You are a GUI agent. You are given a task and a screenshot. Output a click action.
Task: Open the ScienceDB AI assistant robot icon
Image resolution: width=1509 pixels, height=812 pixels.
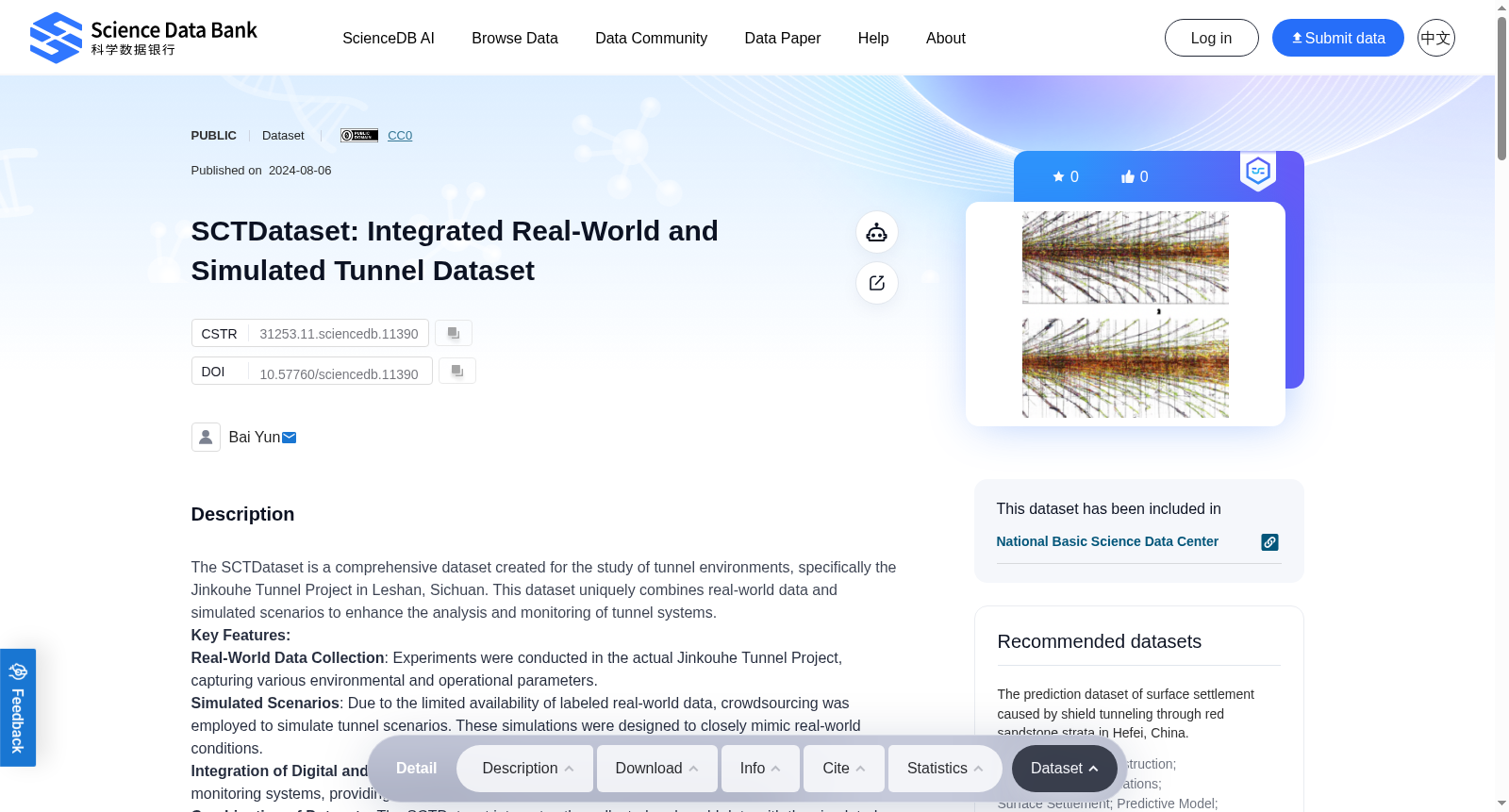point(877,232)
